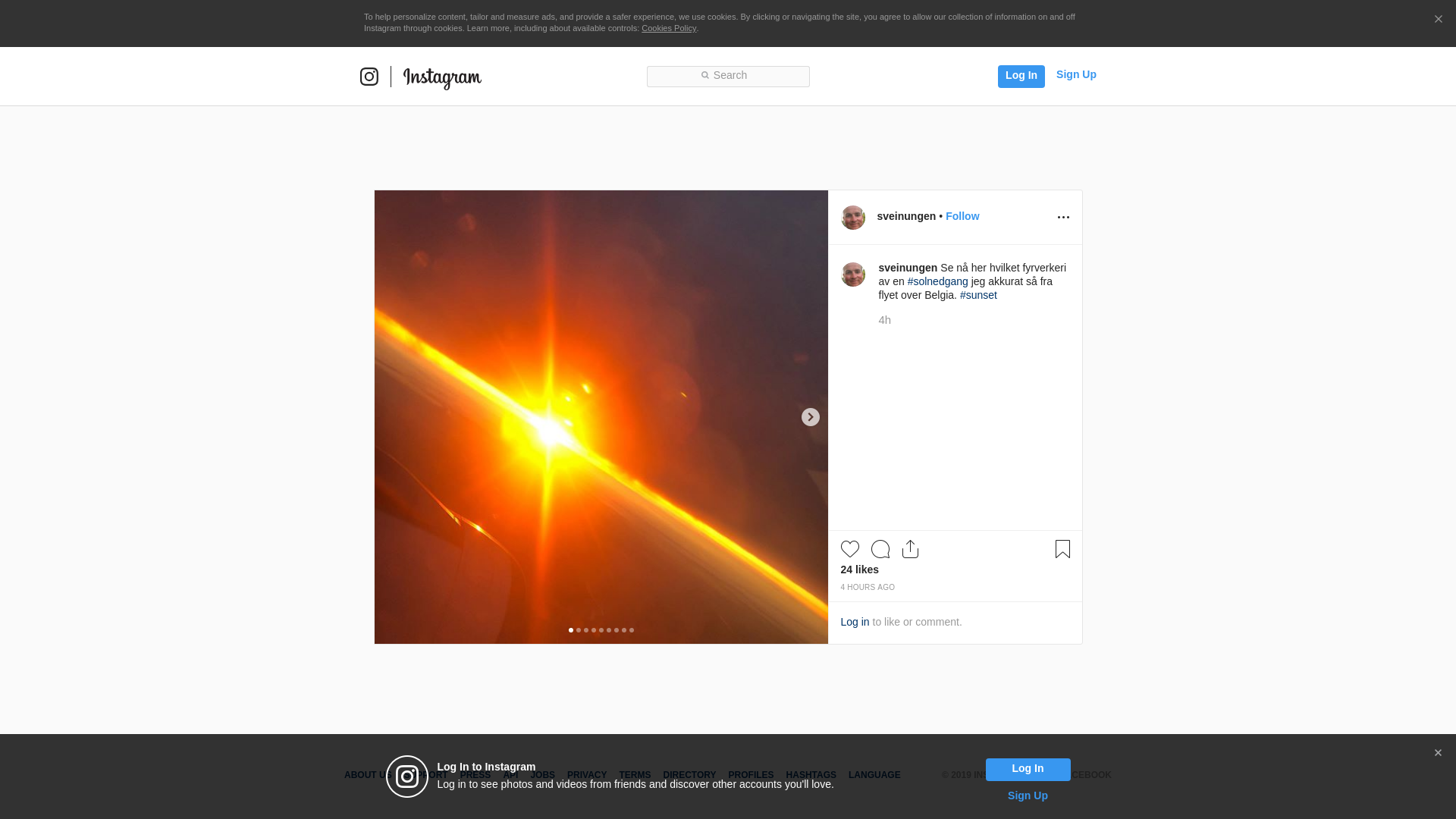Like the post with heart icon
1456x819 pixels.
(x=849, y=549)
